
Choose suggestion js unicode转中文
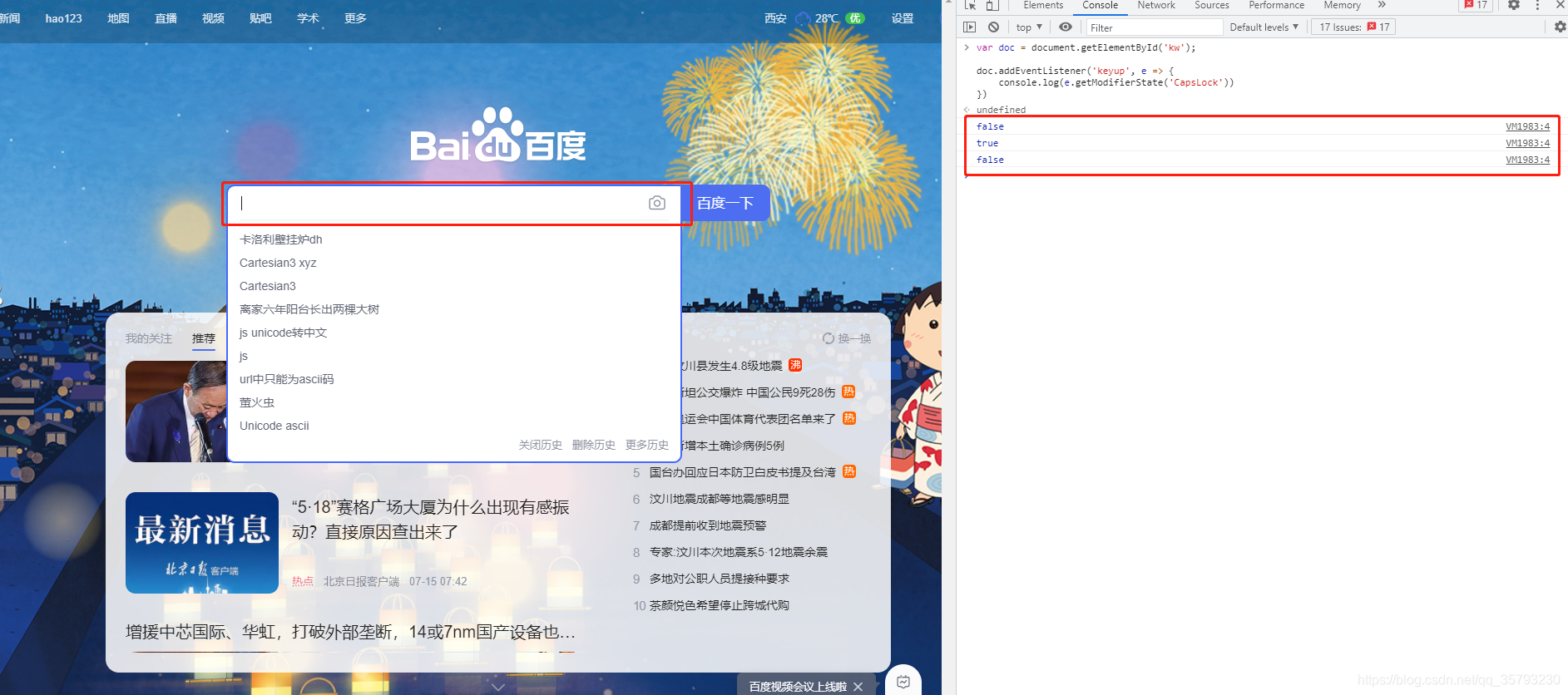pyautogui.click(x=284, y=333)
